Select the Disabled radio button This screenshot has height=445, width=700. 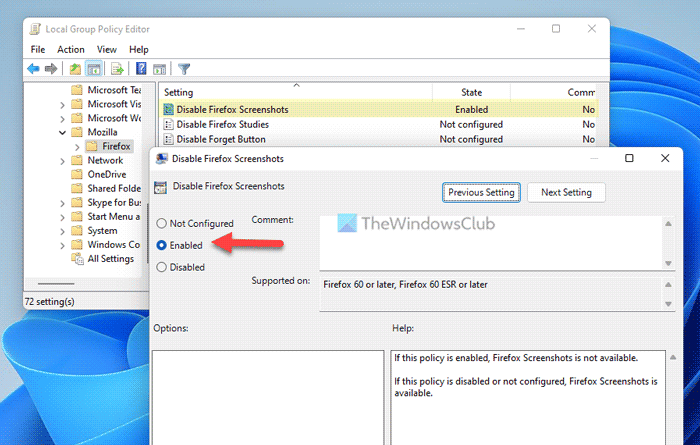click(x=161, y=267)
